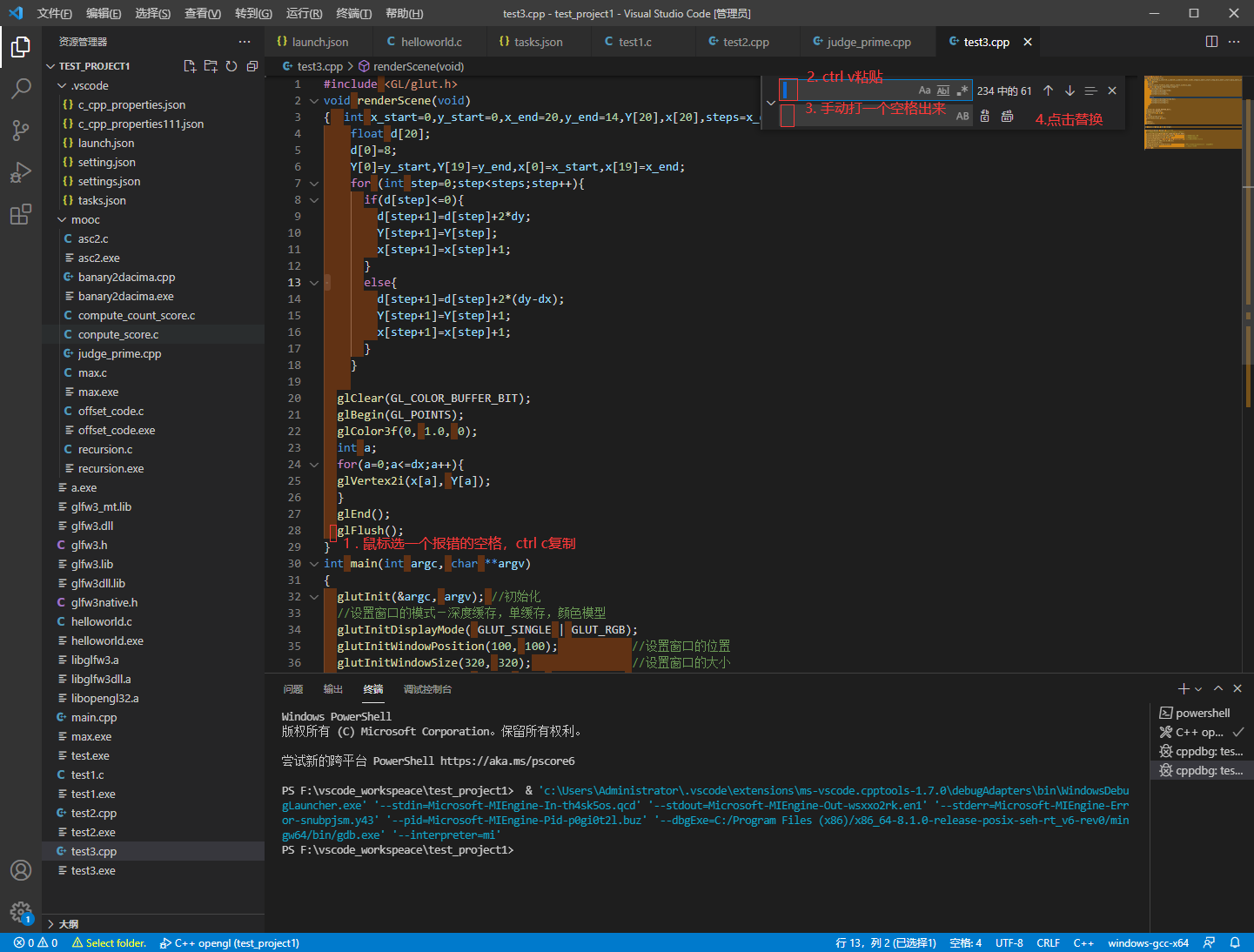This screenshot has height=952, width=1254.
Task: Click the Split Editor icon top right
Action: tap(1211, 41)
